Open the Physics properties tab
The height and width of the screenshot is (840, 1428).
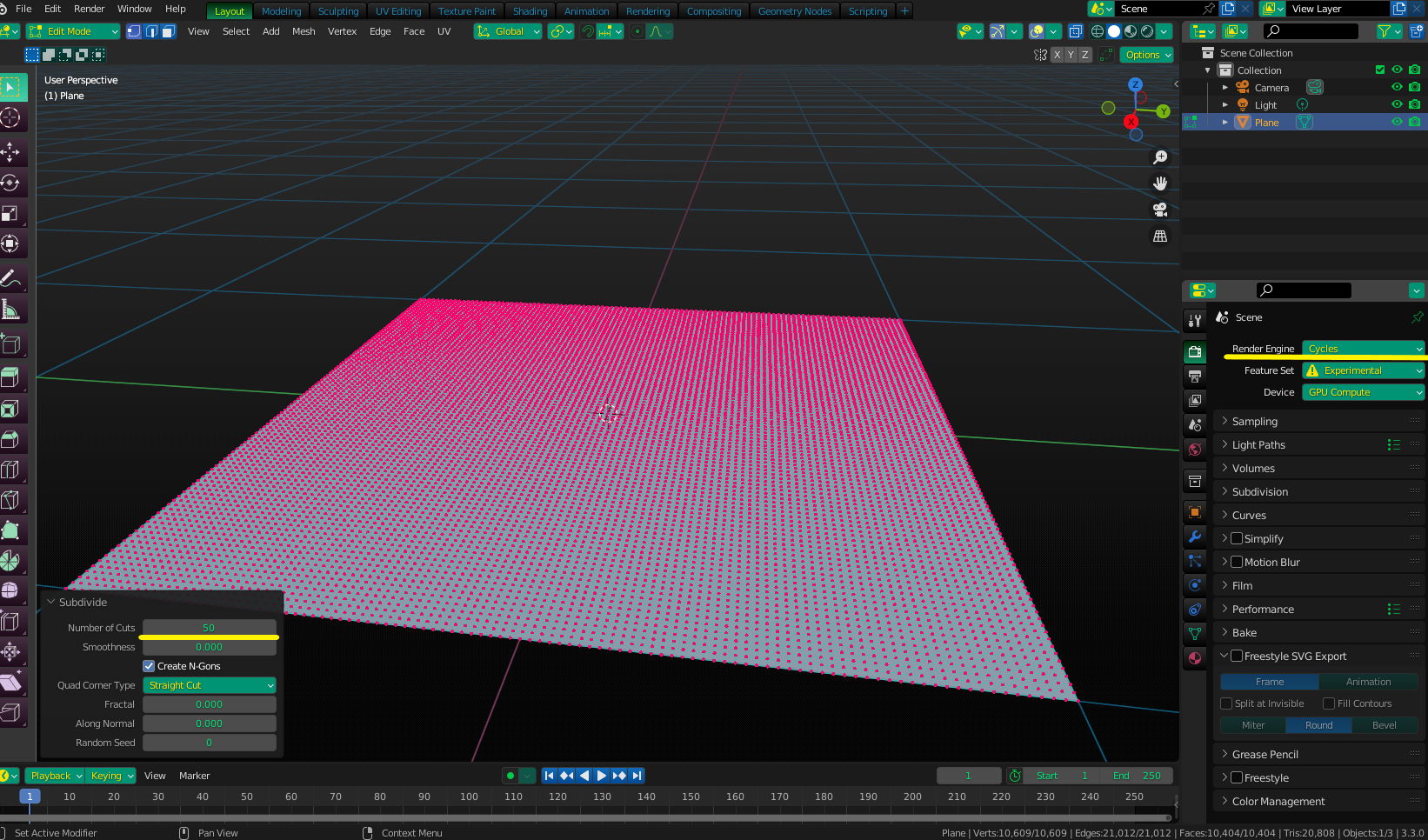[x=1195, y=584]
